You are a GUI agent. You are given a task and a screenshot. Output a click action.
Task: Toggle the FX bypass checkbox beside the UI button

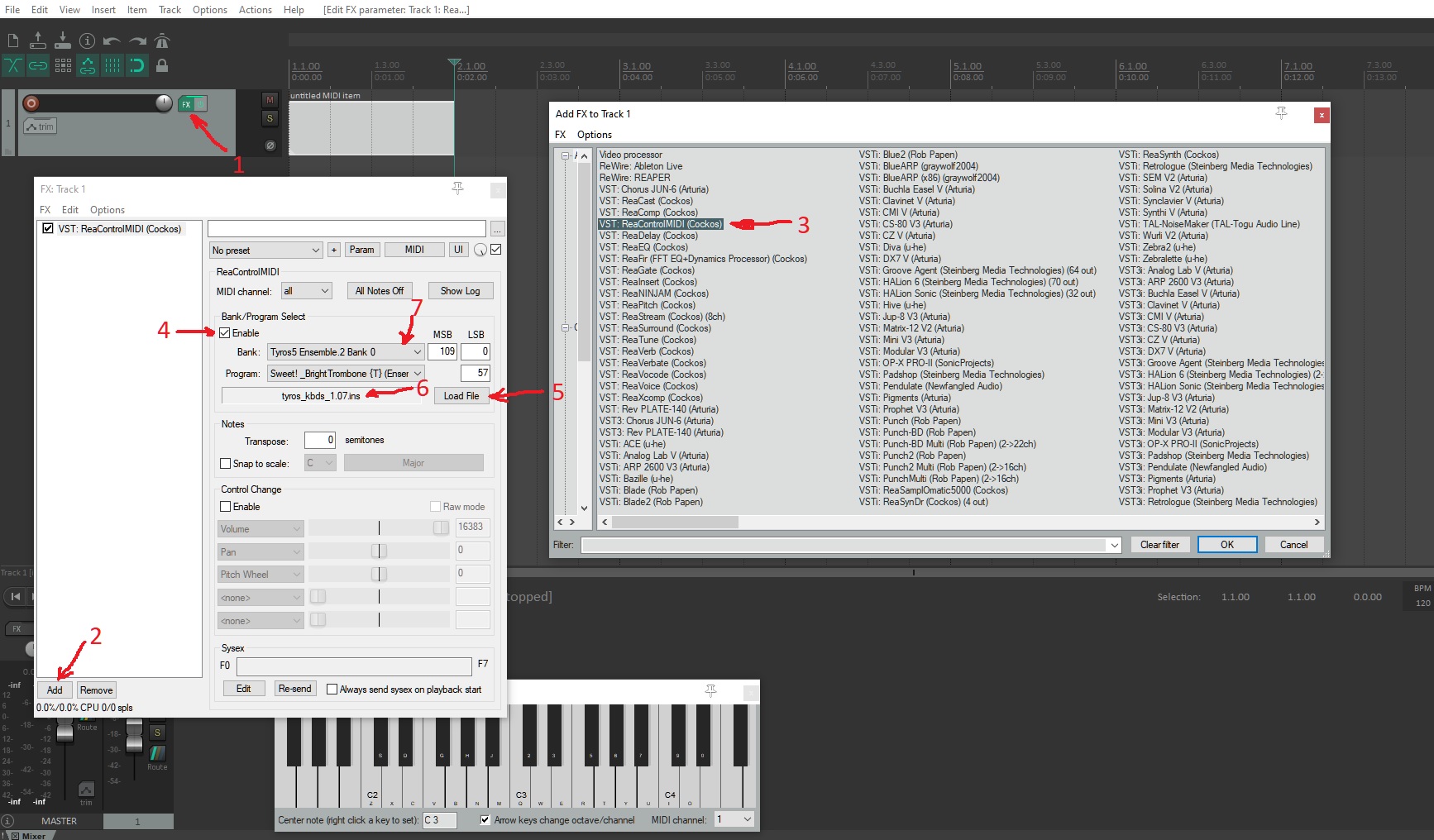pyautogui.click(x=495, y=250)
